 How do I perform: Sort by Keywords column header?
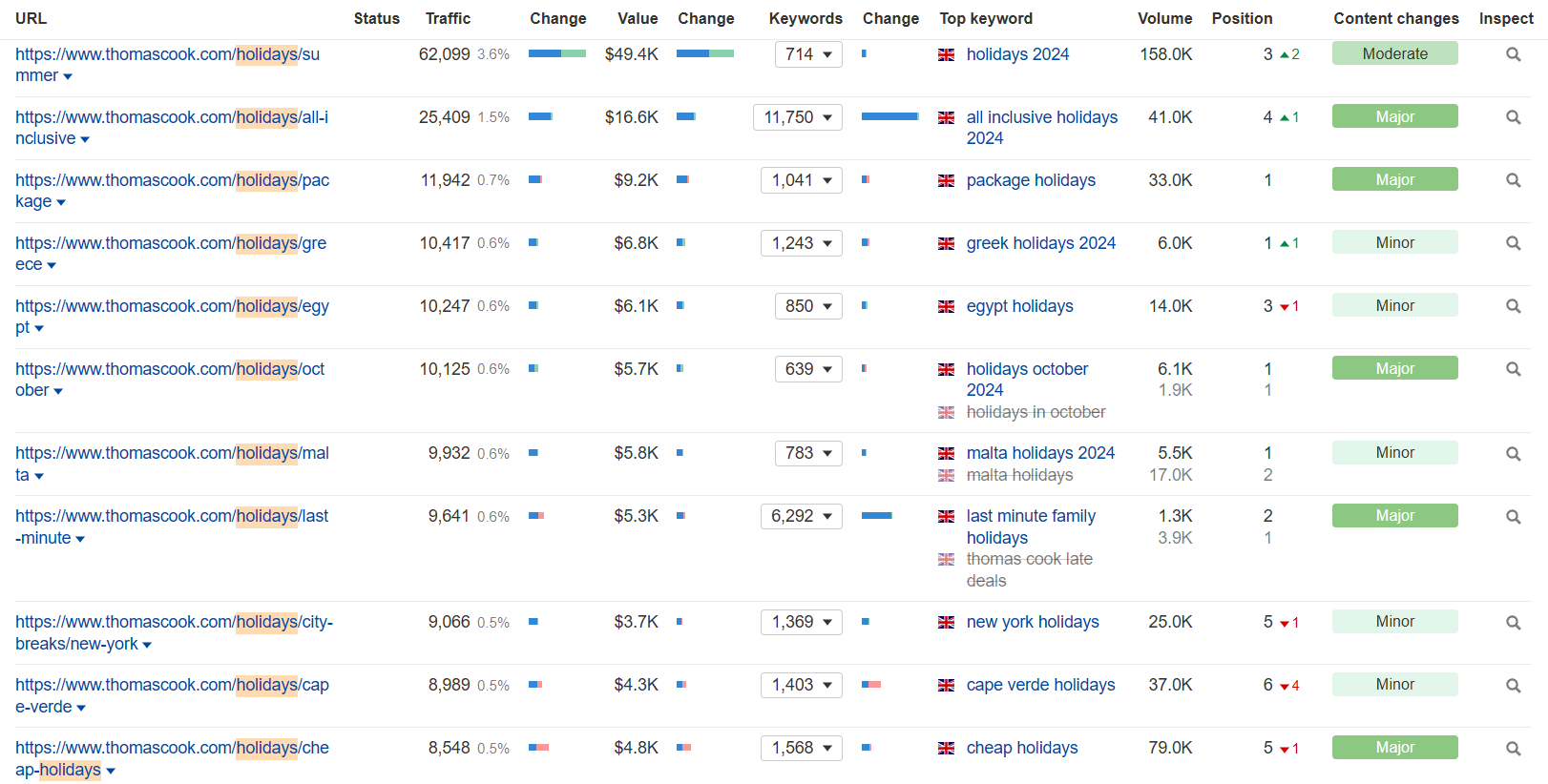tap(805, 18)
